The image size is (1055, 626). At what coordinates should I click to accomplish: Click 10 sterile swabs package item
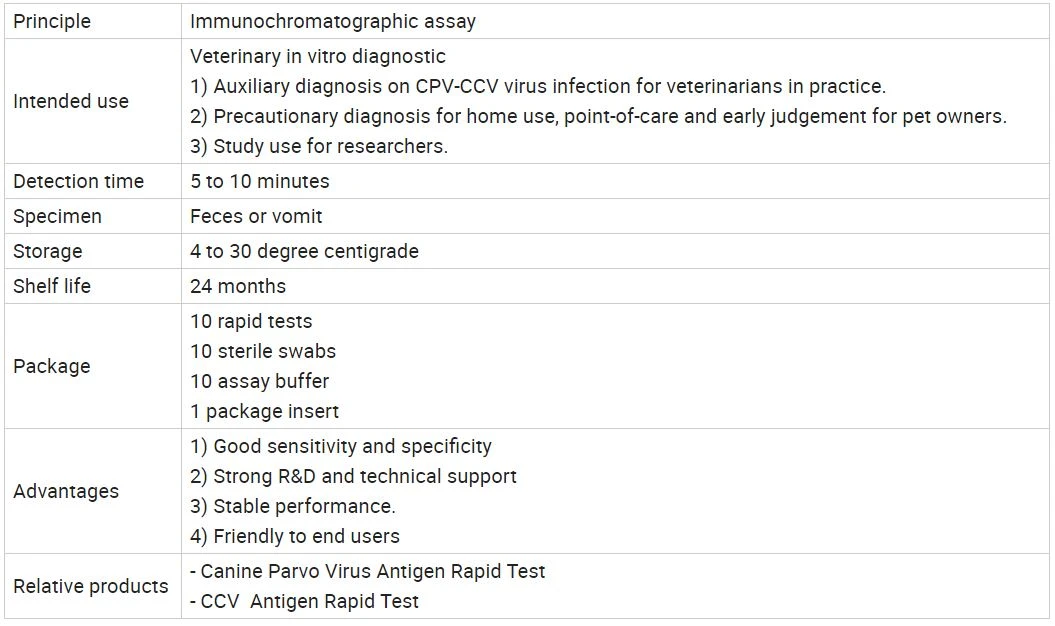(262, 351)
